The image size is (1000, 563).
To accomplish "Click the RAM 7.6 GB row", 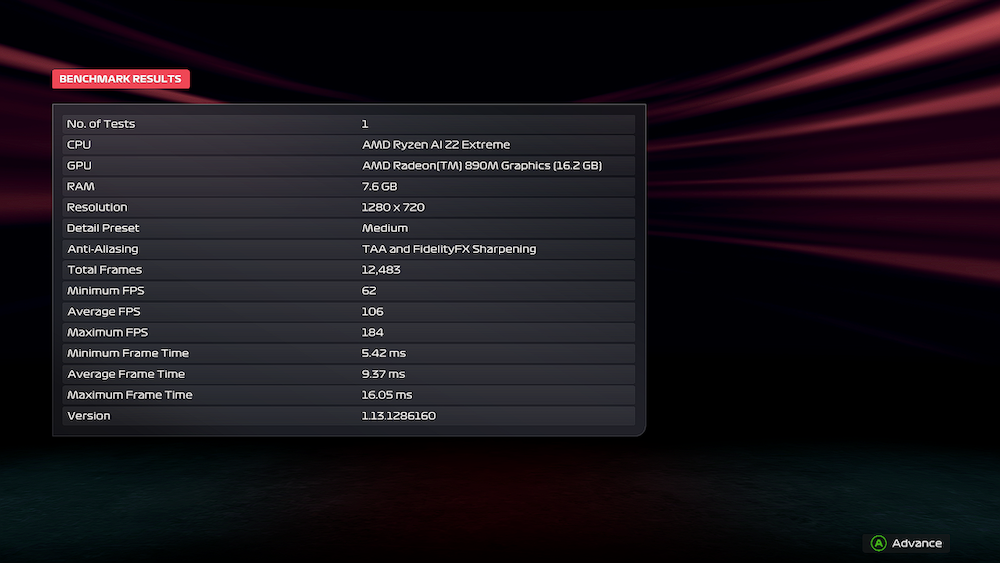I will pyautogui.click(x=348, y=187).
